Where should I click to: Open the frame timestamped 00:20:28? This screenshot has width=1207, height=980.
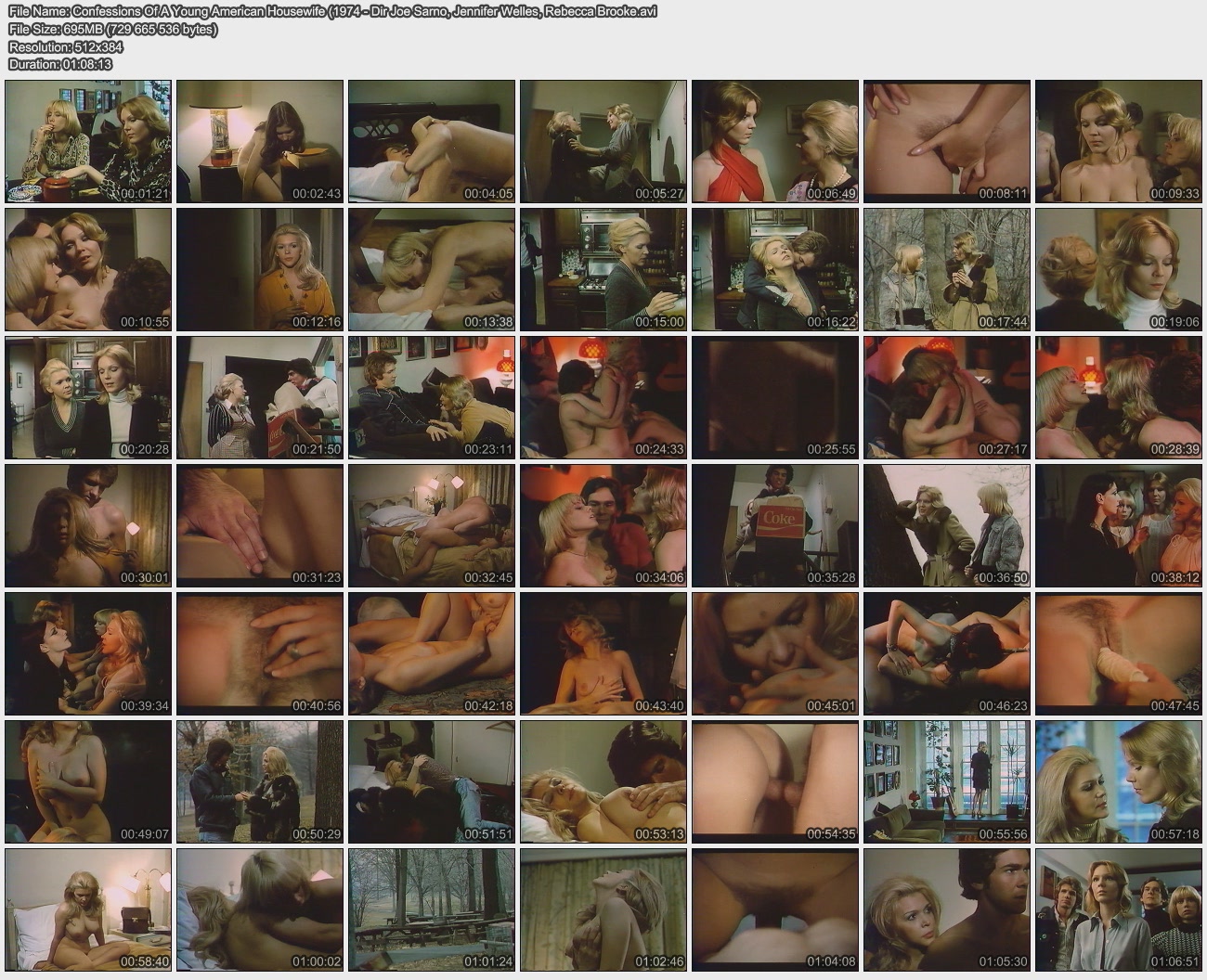click(x=88, y=397)
